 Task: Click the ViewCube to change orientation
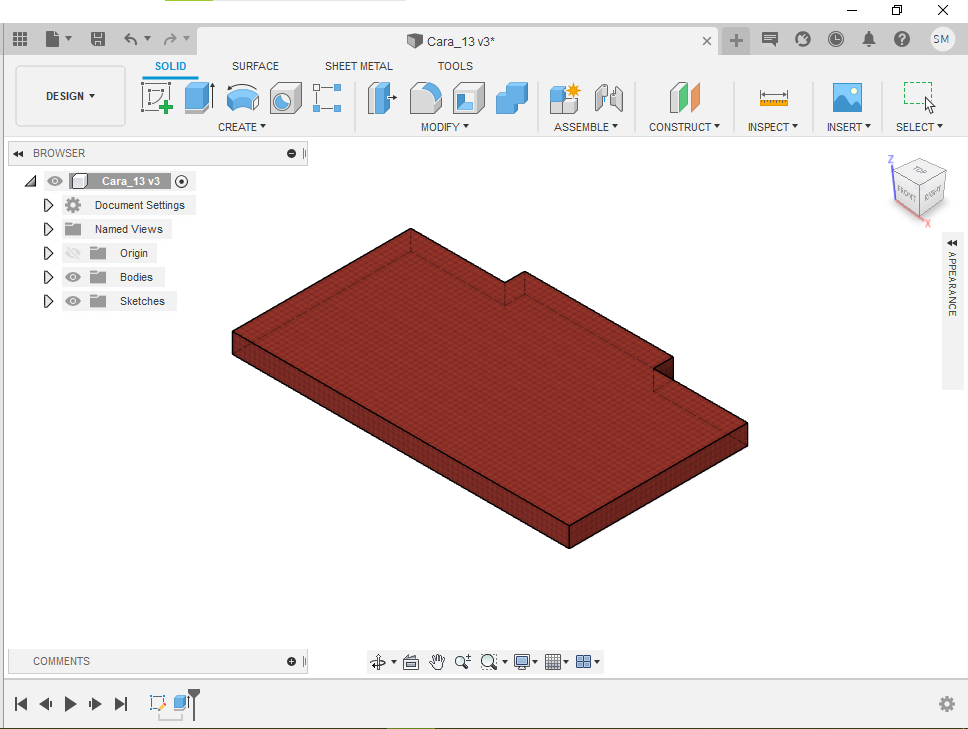[x=919, y=188]
